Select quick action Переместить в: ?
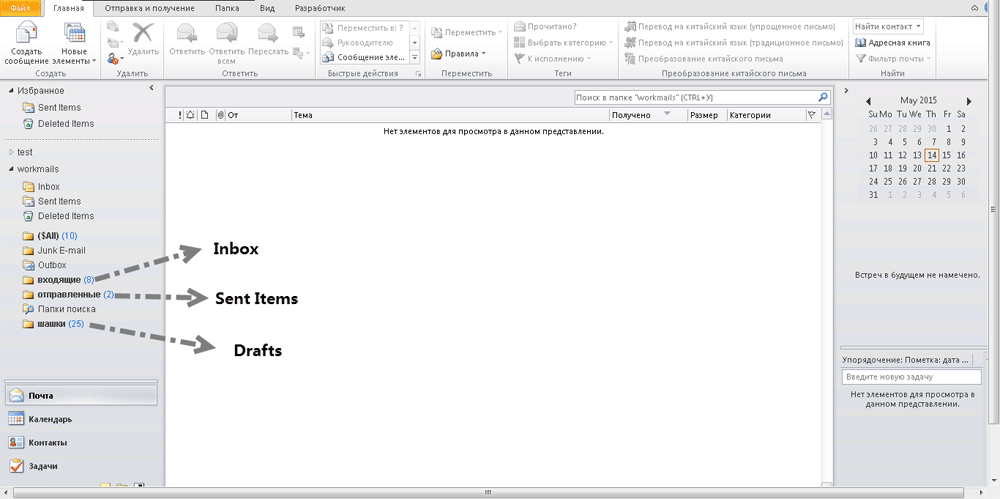This screenshot has width=1000, height=499. pyautogui.click(x=364, y=27)
